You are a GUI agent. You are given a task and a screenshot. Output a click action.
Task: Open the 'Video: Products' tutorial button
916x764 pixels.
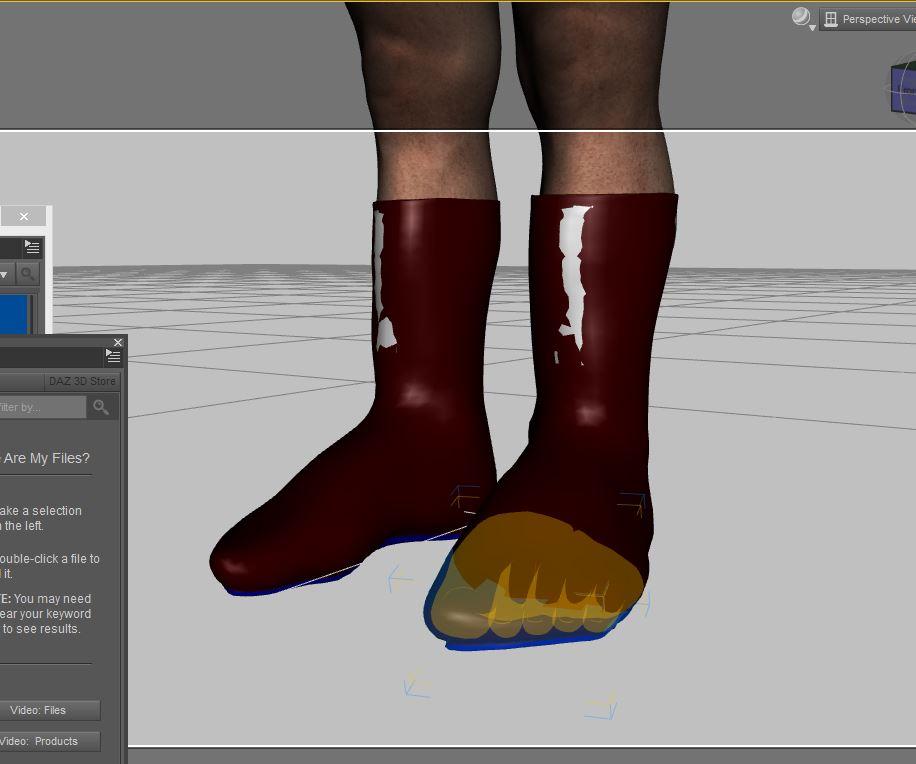click(x=49, y=741)
